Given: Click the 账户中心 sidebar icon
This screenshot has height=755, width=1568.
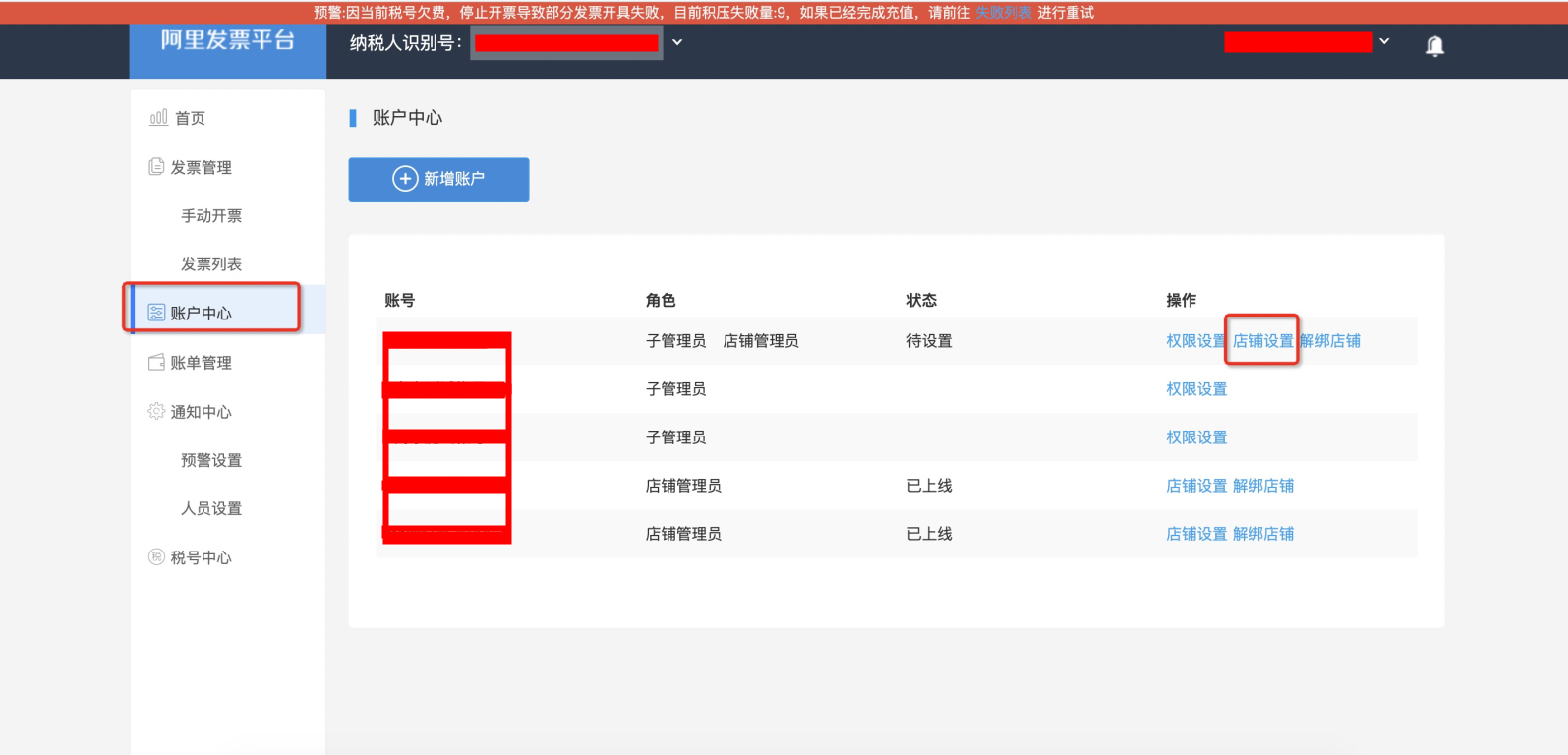Looking at the screenshot, I should click(156, 313).
